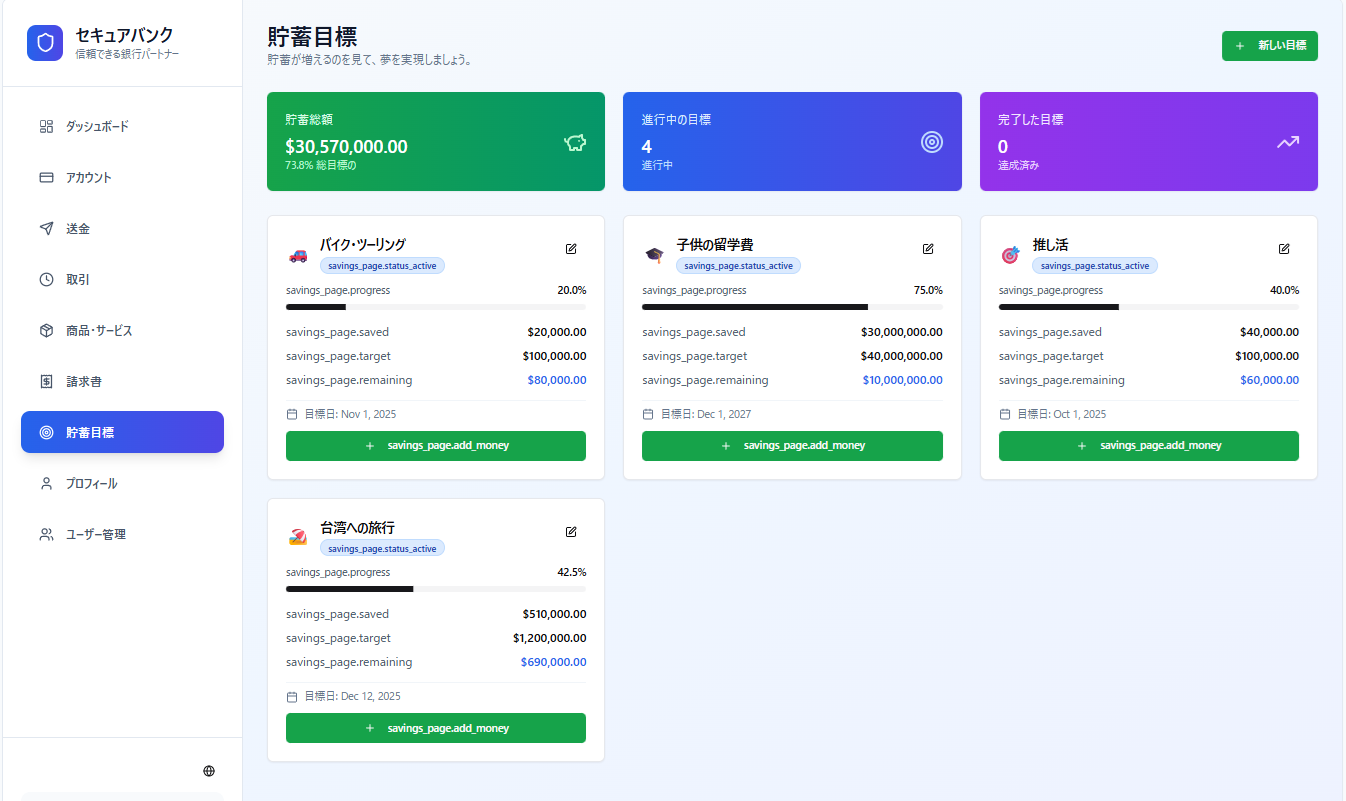Open ダッシュボード from the sidebar
The width and height of the screenshot is (1346, 801).
pos(97,127)
